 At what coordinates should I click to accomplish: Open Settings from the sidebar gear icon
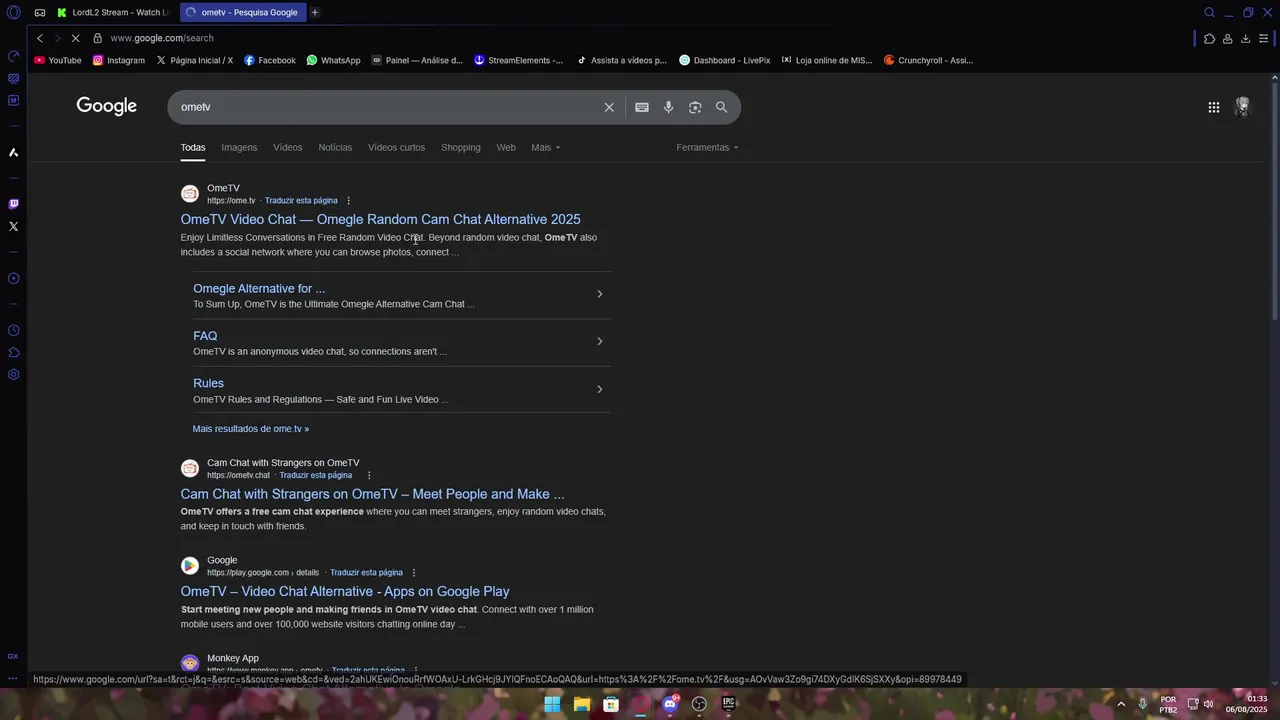(13, 375)
